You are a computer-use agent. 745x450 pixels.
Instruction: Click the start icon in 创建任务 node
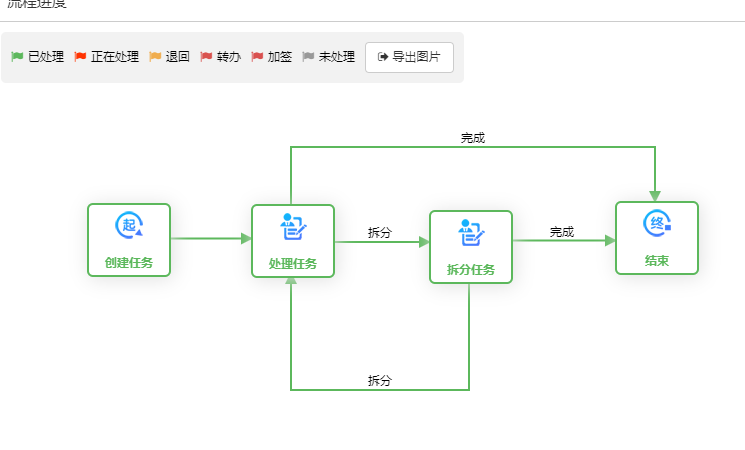(x=129, y=225)
